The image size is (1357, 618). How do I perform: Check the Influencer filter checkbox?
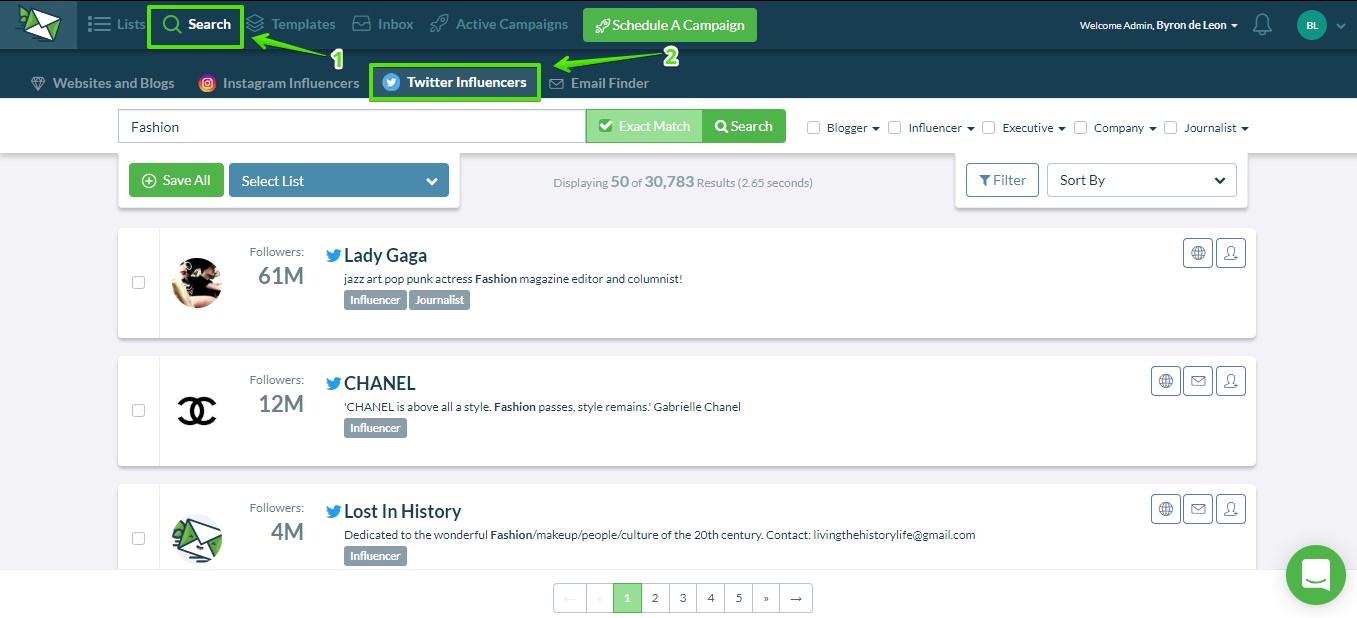point(895,128)
